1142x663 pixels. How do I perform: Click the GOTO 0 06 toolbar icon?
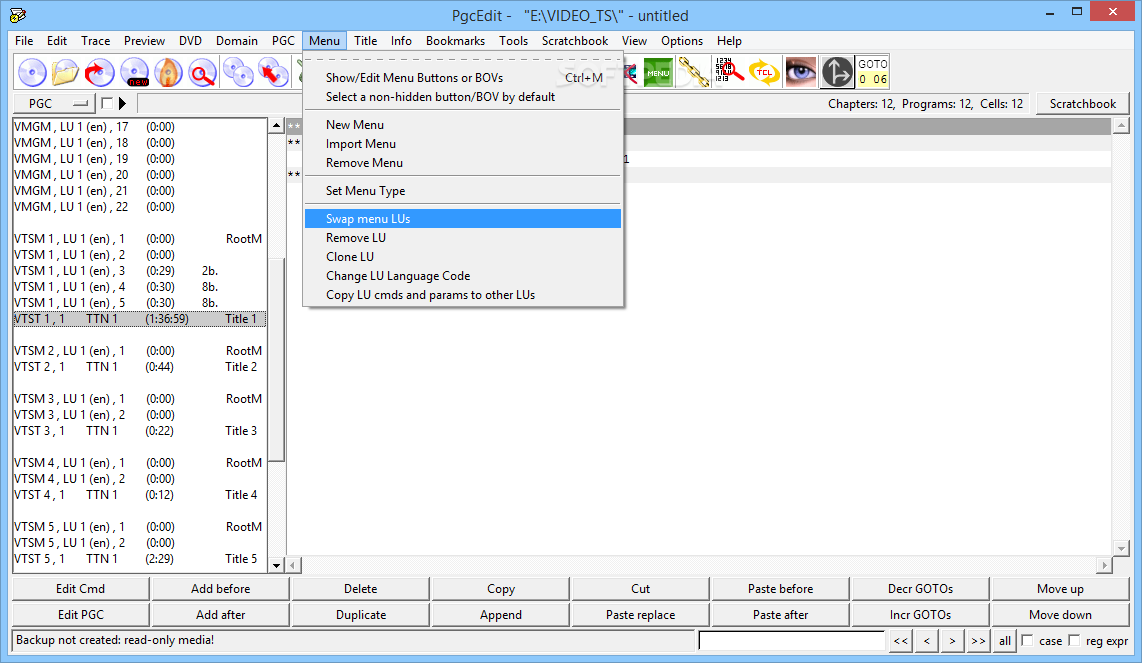pos(873,72)
